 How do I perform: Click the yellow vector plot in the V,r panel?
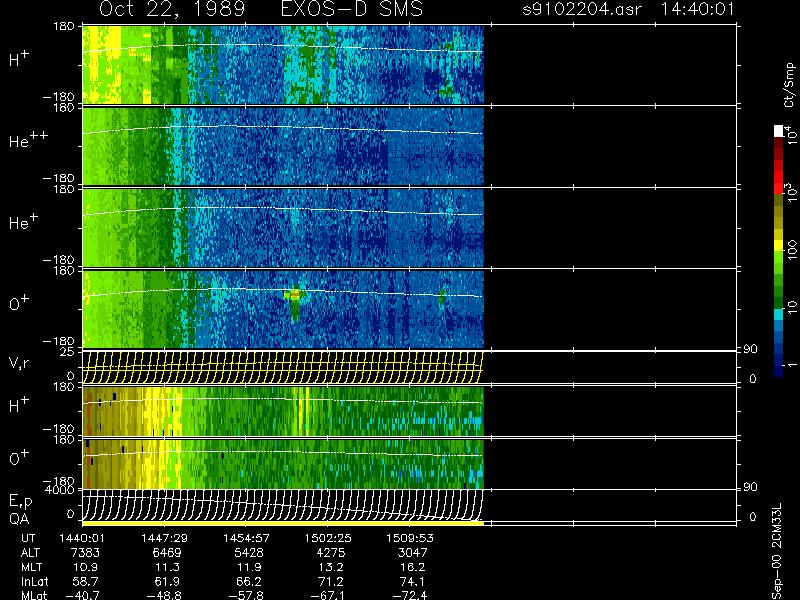tap(283, 367)
